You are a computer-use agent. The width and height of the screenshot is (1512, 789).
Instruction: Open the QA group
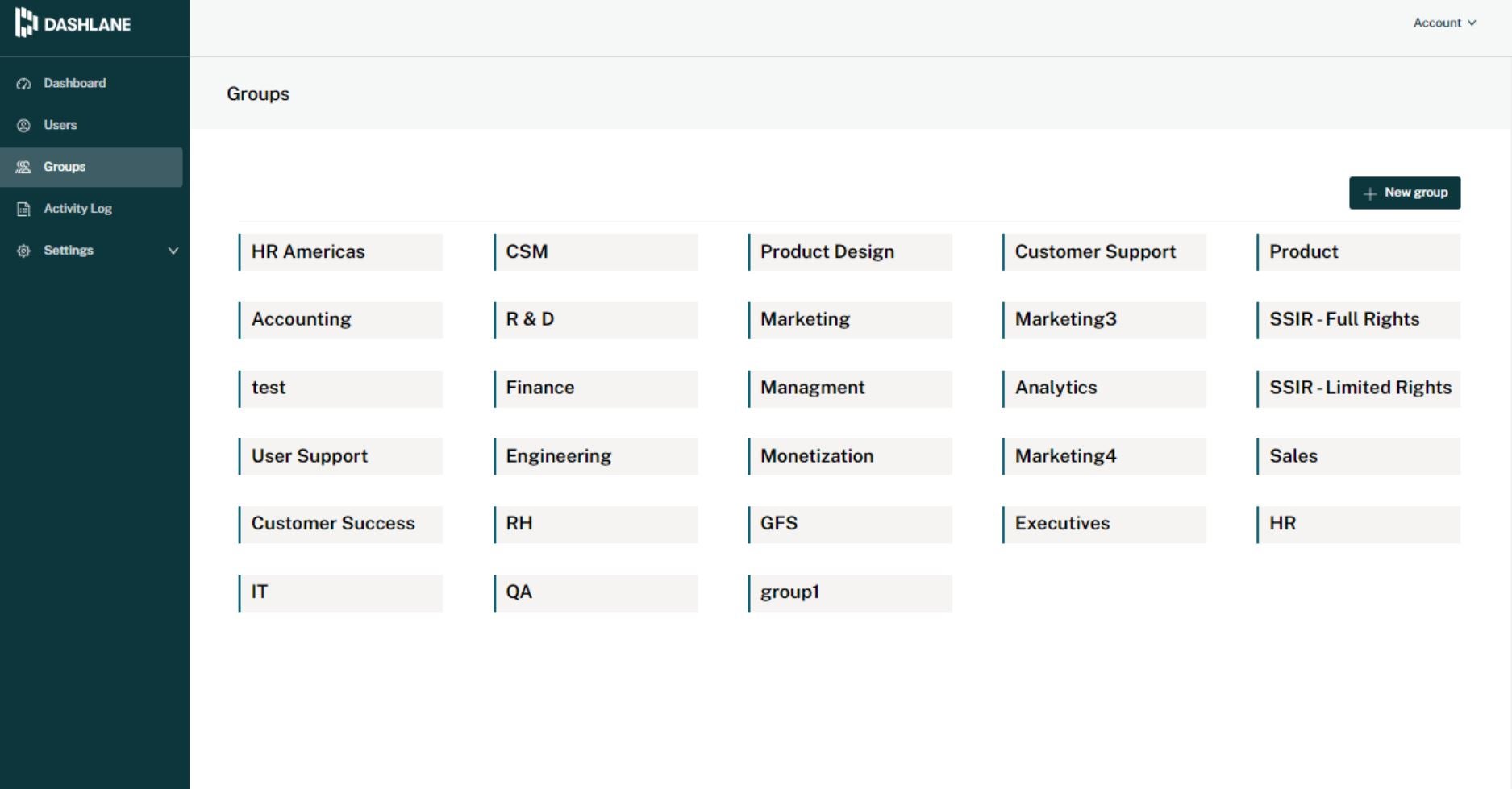595,593
